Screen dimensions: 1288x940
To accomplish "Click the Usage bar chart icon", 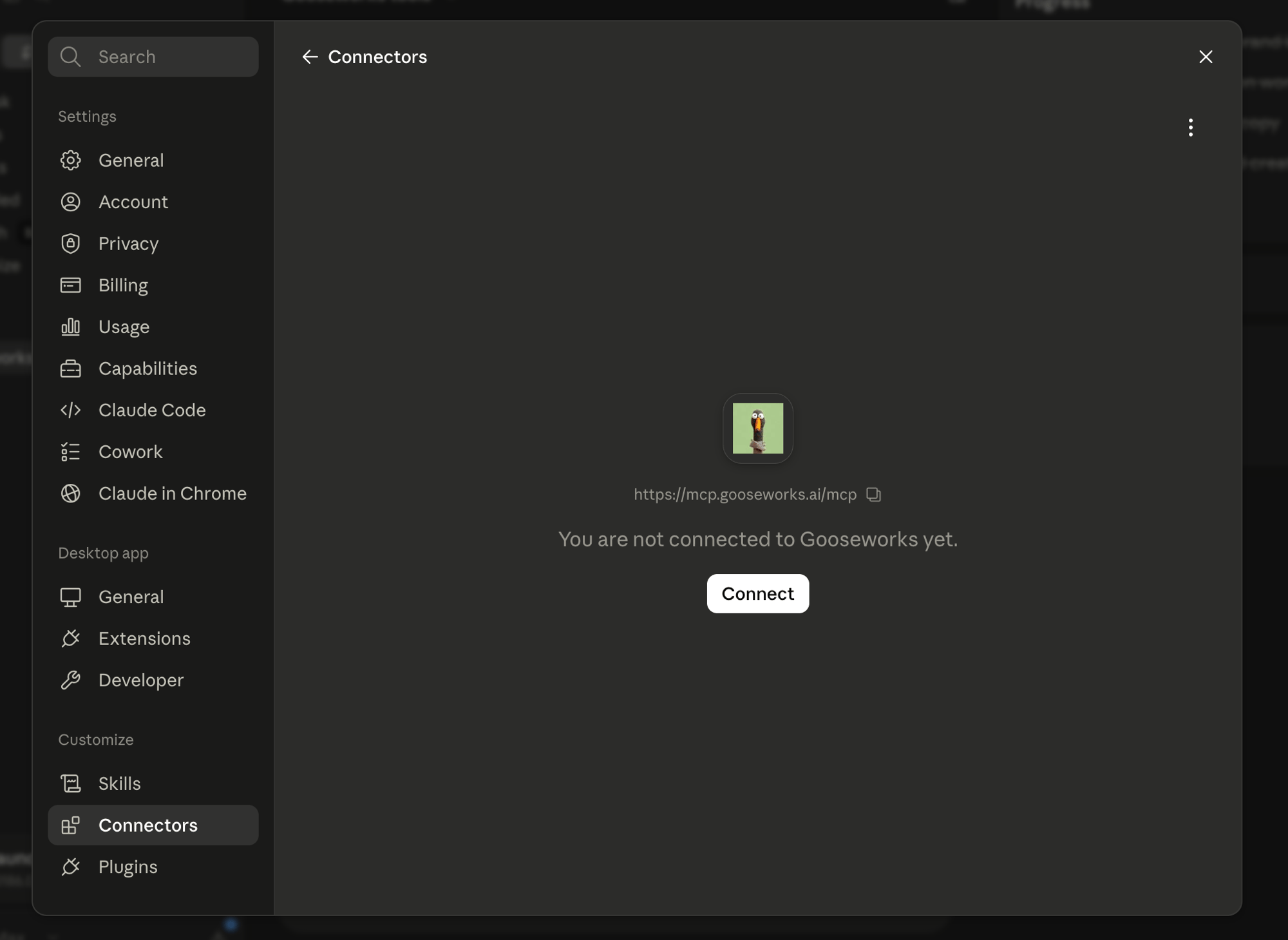I will click(x=70, y=327).
